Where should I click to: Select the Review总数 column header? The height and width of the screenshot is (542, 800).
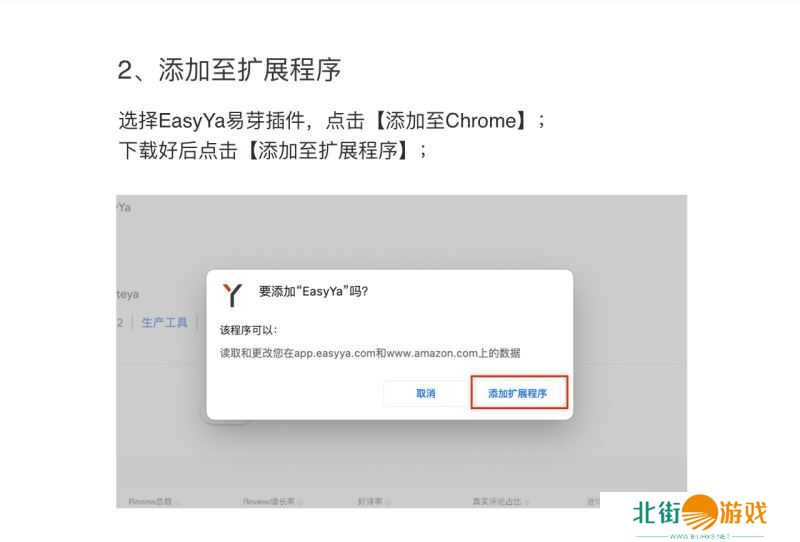coord(151,502)
